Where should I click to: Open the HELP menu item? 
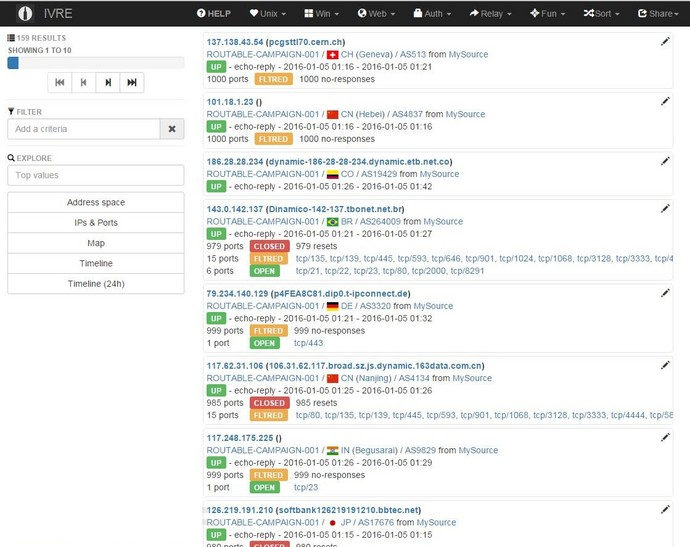click(214, 14)
